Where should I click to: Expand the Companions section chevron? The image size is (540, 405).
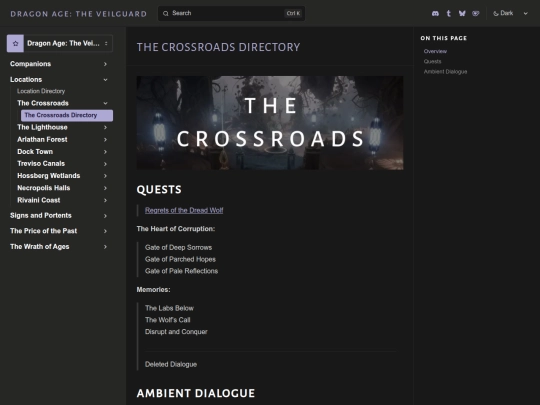105,64
